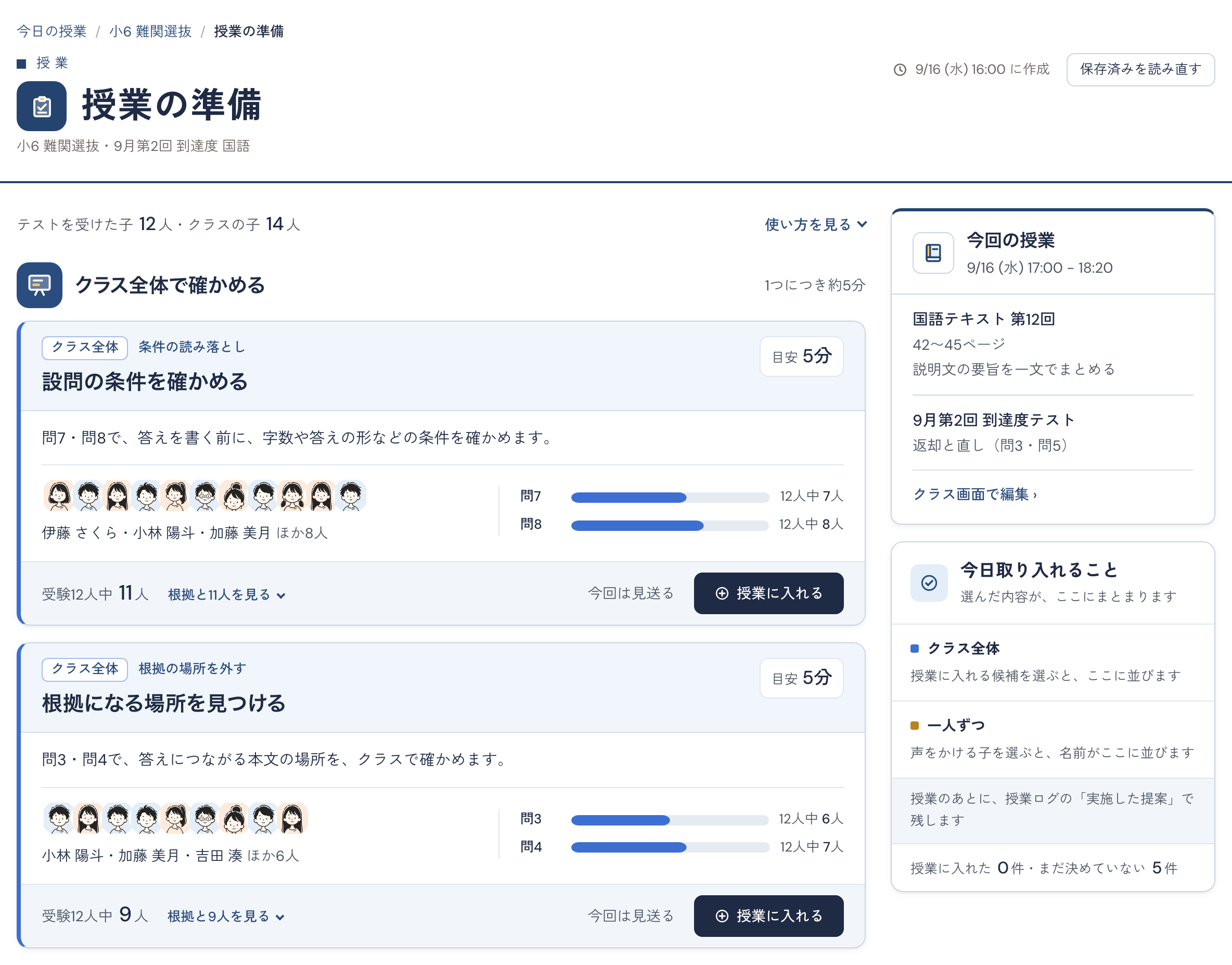Click 1つにつき約5分 note
The width and height of the screenshot is (1232, 965).
[814, 285]
